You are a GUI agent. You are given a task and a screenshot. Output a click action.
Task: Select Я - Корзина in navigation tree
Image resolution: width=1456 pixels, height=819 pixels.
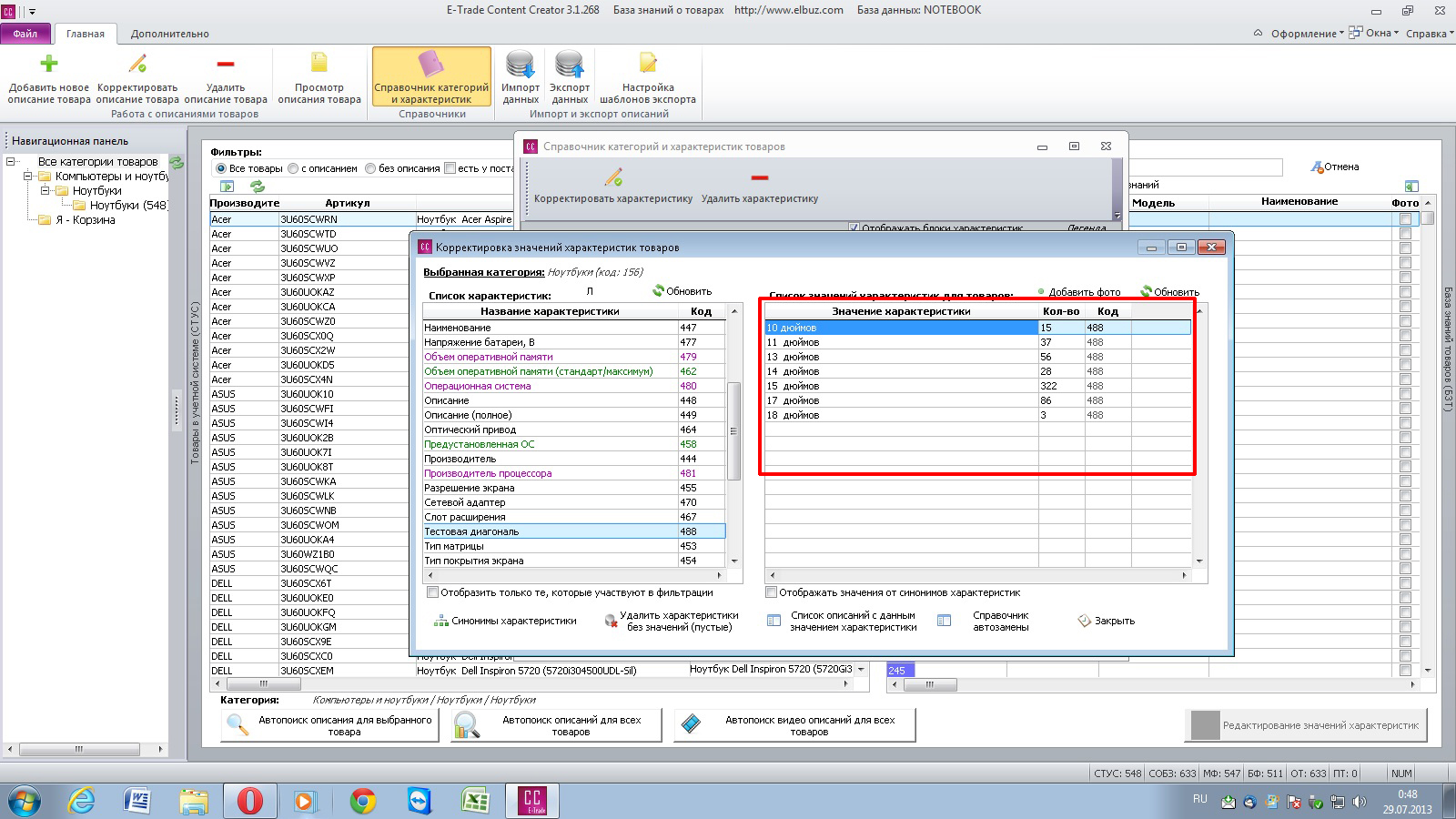tap(86, 220)
